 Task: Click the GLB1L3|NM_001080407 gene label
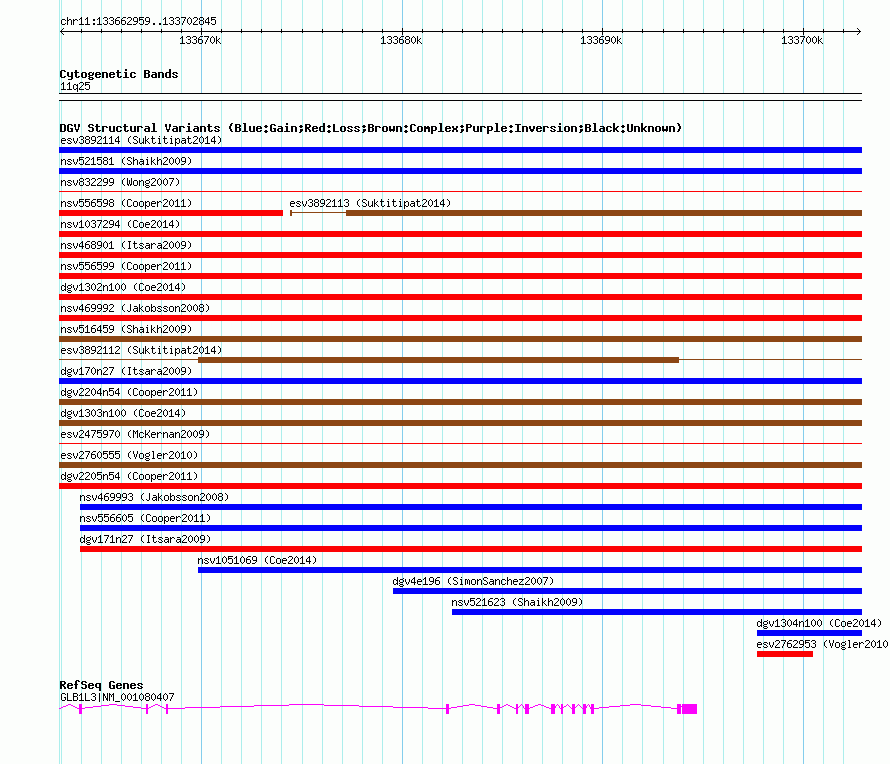[x=117, y=697]
